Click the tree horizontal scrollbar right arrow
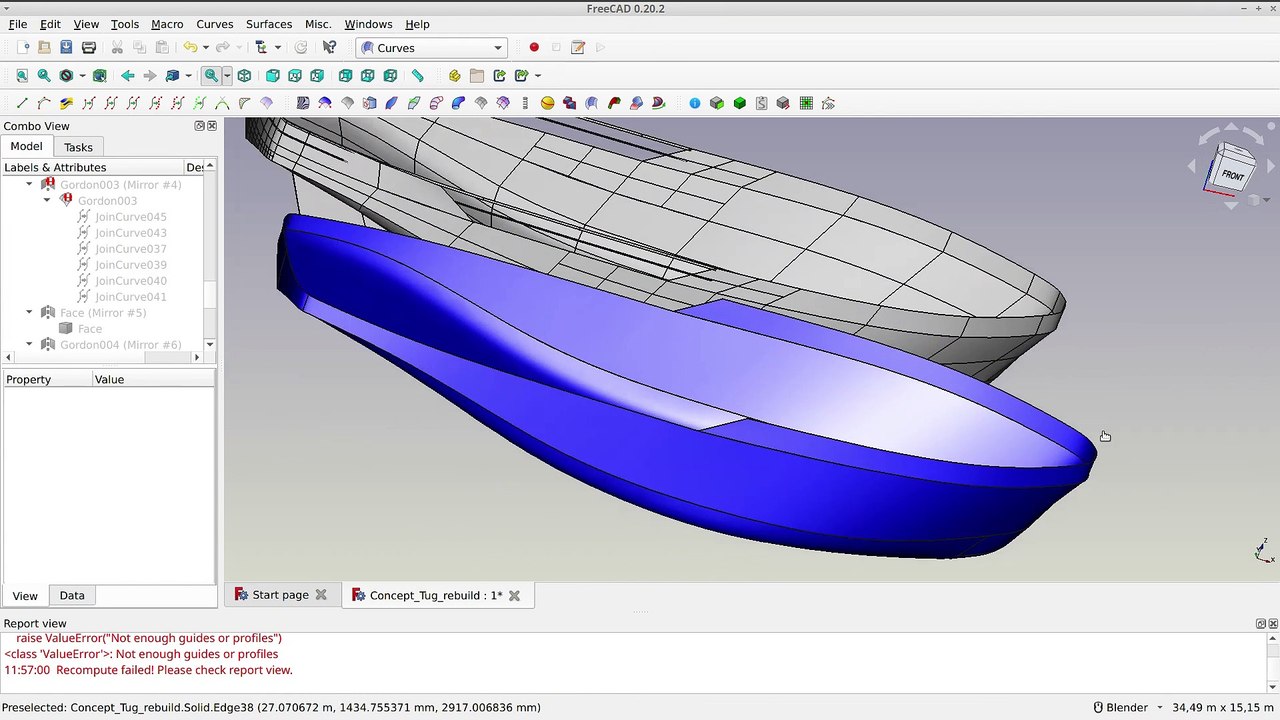 pyautogui.click(x=196, y=357)
